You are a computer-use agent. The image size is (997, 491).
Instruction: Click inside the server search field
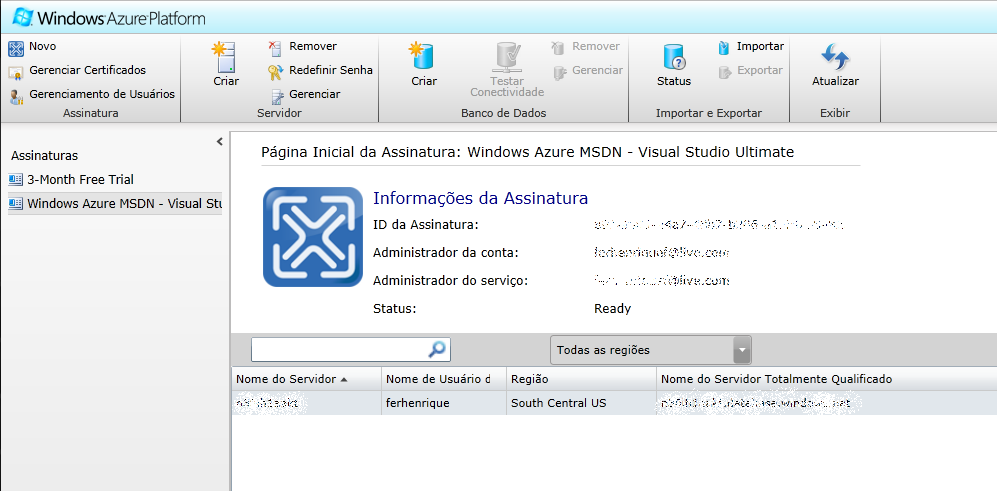338,349
